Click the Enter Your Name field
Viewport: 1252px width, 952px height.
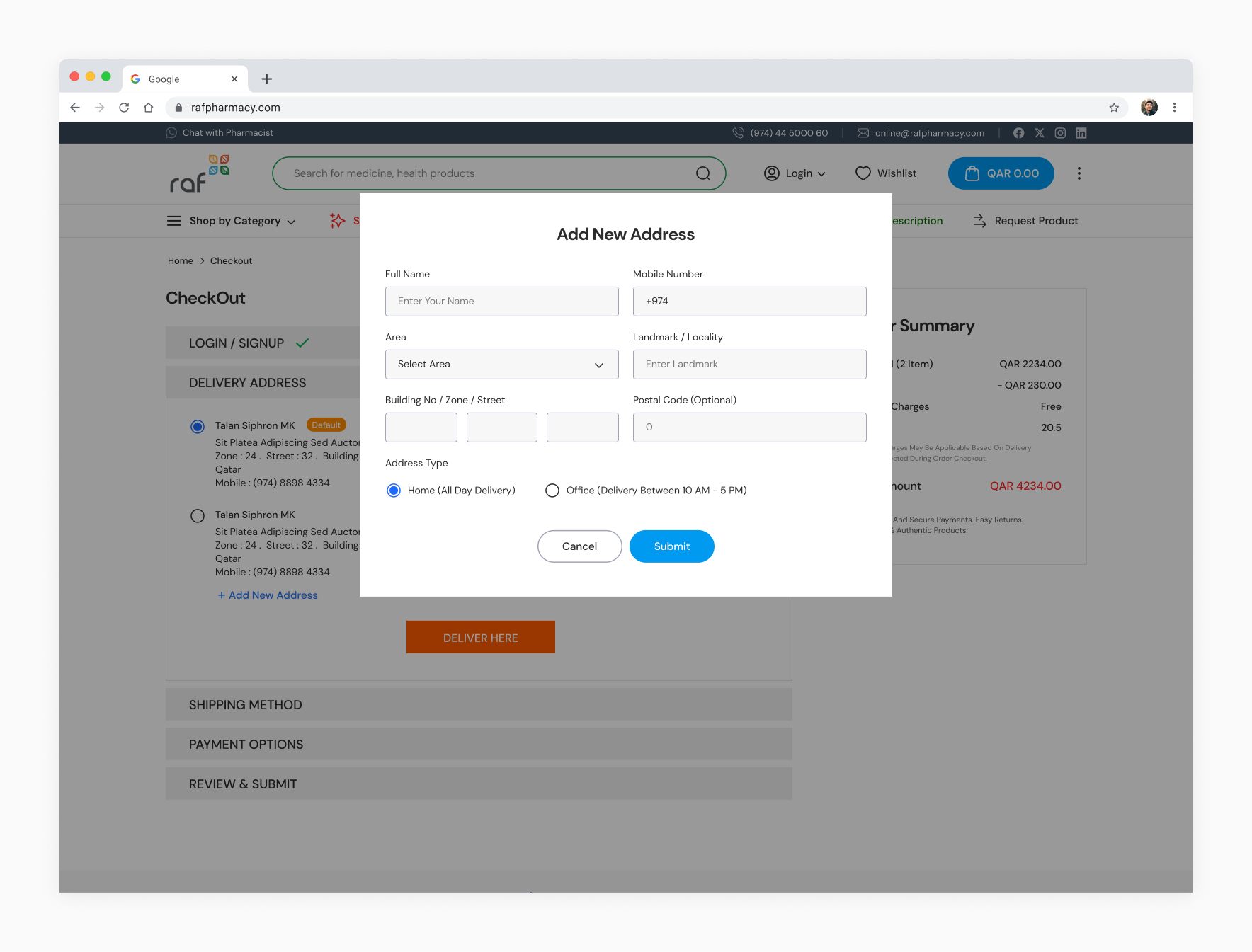point(501,301)
